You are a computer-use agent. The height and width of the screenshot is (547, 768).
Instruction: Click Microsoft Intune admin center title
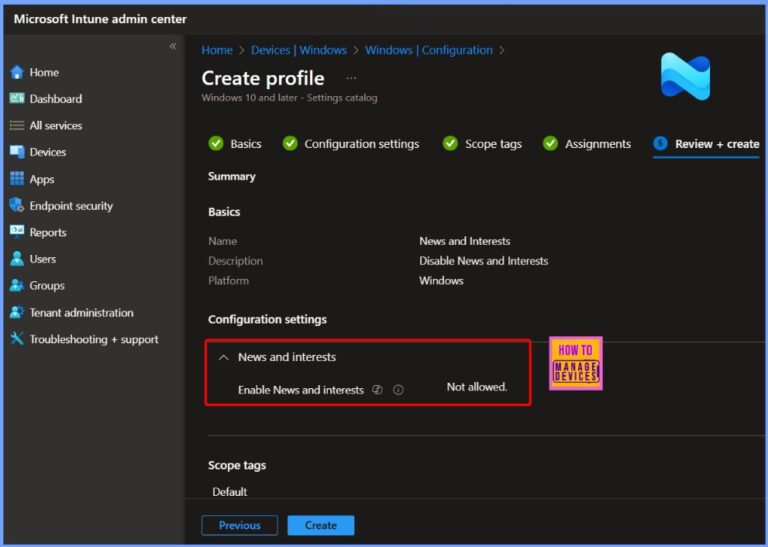[x=100, y=19]
